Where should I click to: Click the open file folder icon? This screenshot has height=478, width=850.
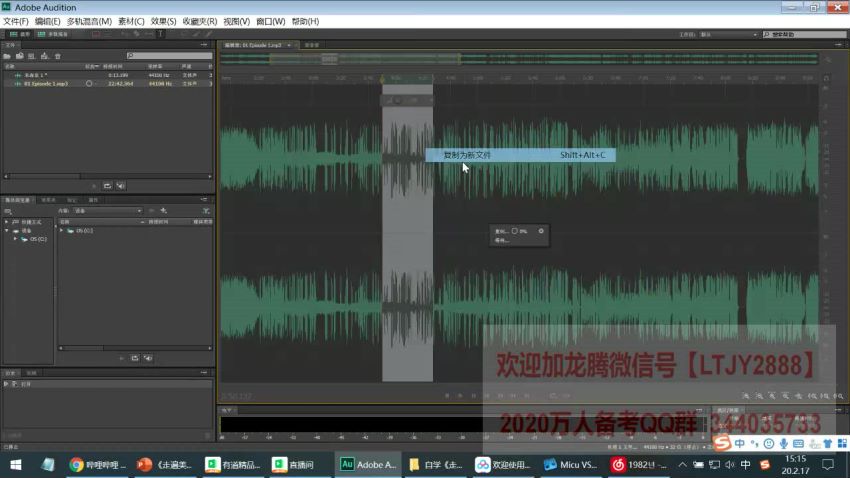click(7, 56)
